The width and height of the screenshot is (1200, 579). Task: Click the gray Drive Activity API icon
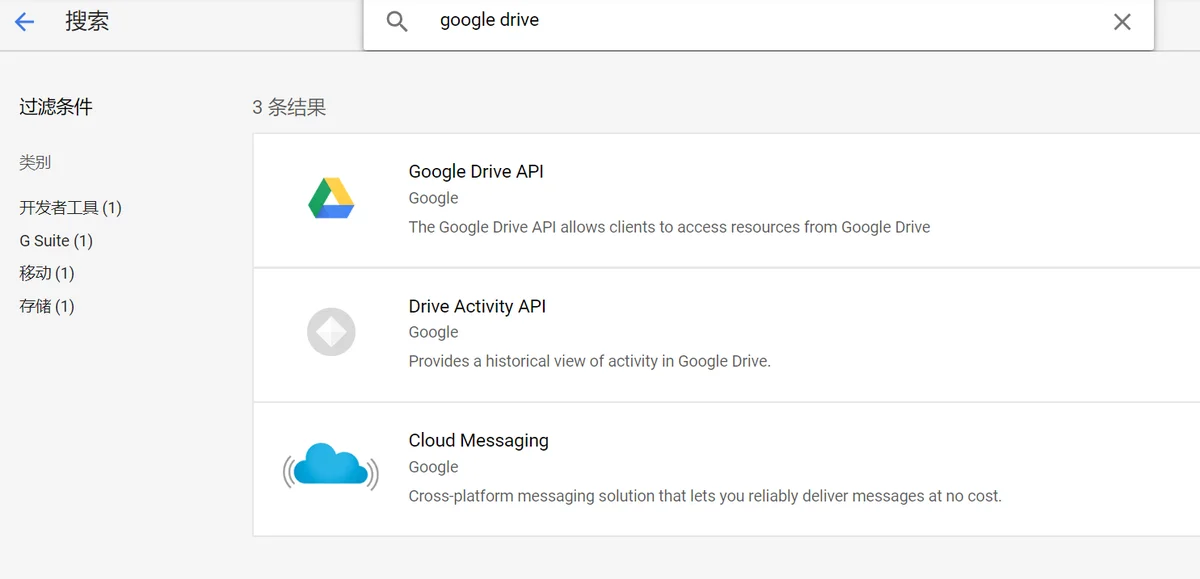pos(331,332)
